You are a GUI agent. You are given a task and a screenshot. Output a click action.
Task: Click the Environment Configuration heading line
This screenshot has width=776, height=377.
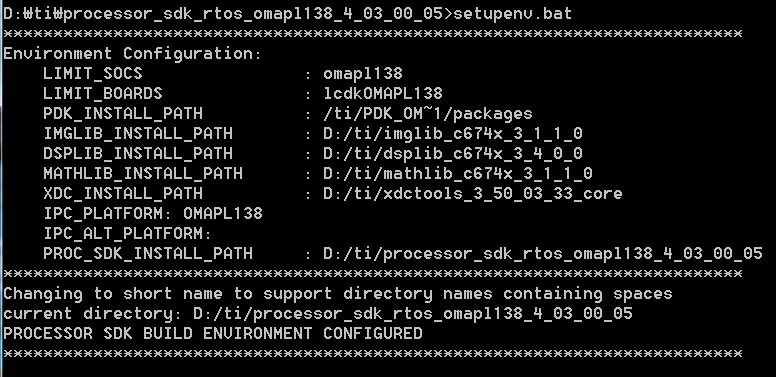132,53
